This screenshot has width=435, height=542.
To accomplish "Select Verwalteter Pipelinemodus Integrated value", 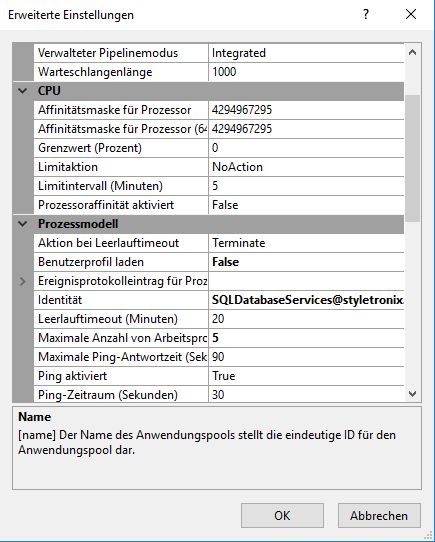I will tap(306, 53).
